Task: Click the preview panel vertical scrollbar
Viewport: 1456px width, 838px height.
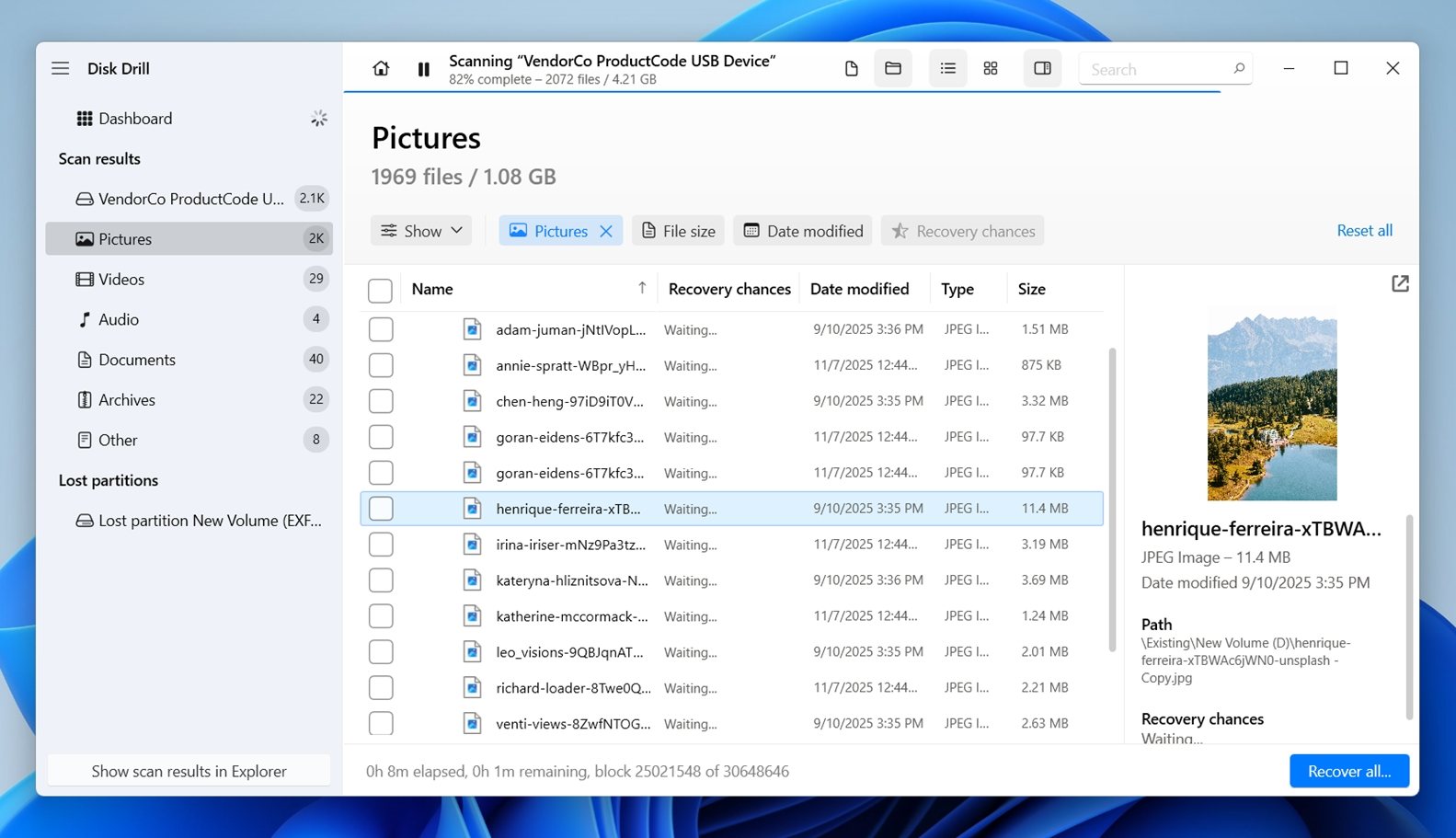Action: click(x=1409, y=616)
